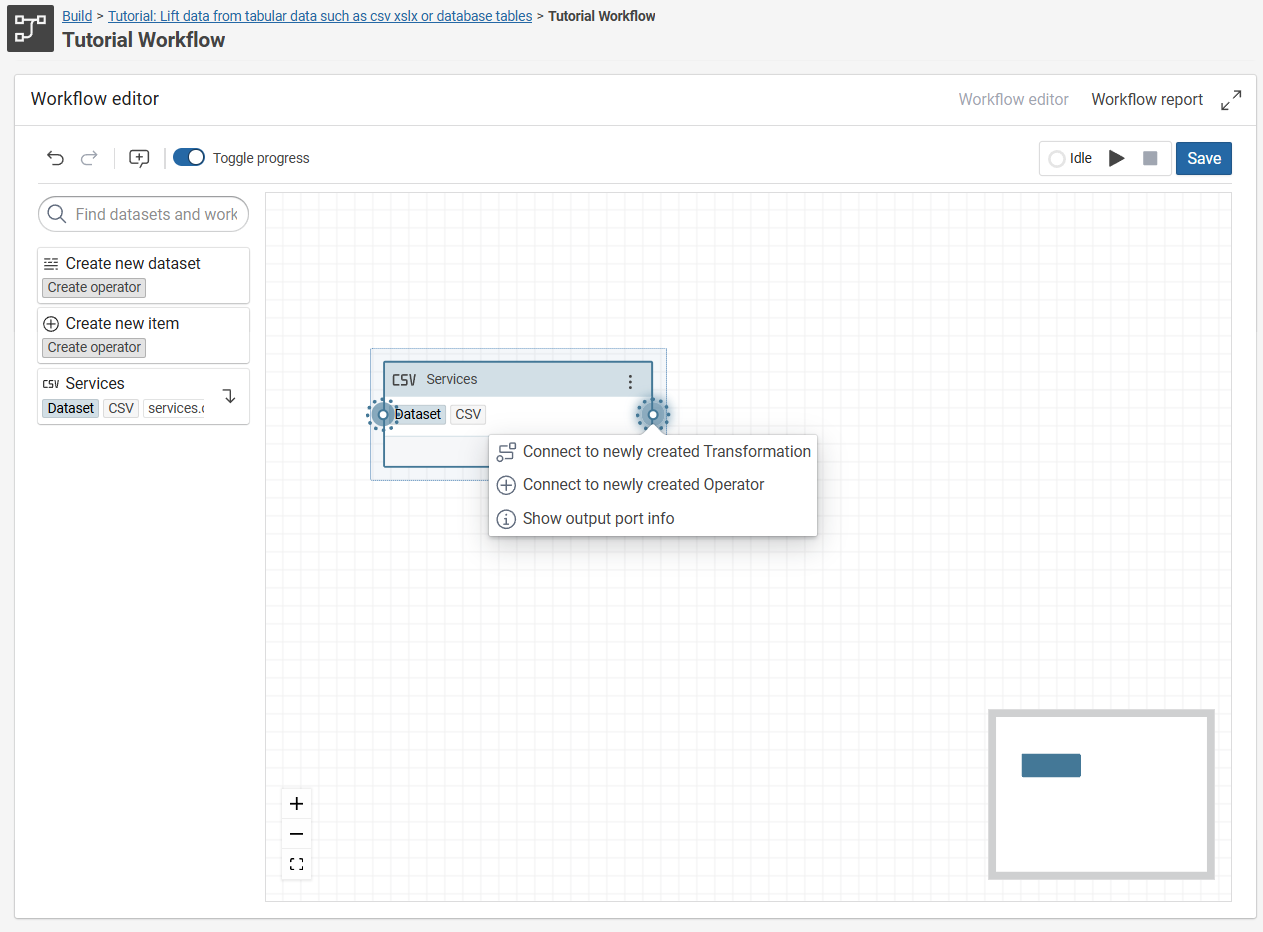Enter fullscreen mode for workflow editor
This screenshot has width=1263, height=932.
pyautogui.click(x=1231, y=100)
